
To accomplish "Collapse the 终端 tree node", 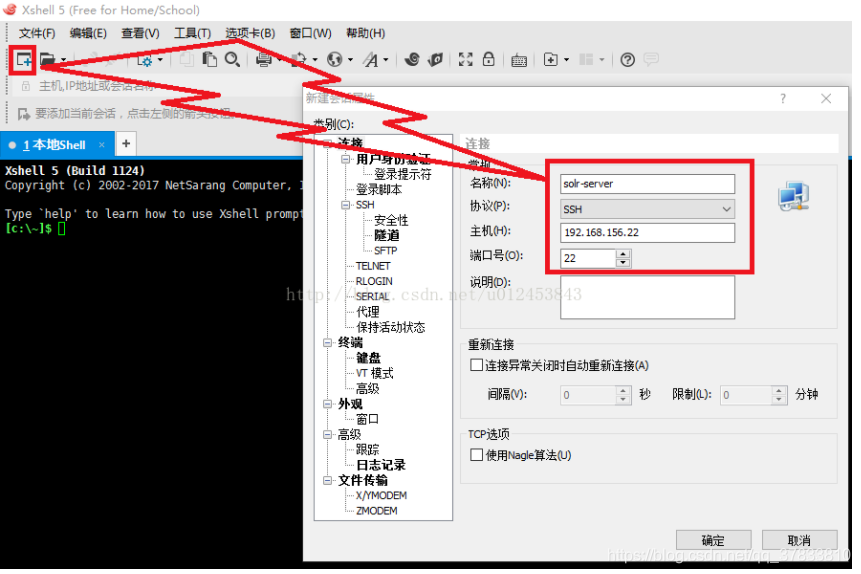I will (x=328, y=343).
